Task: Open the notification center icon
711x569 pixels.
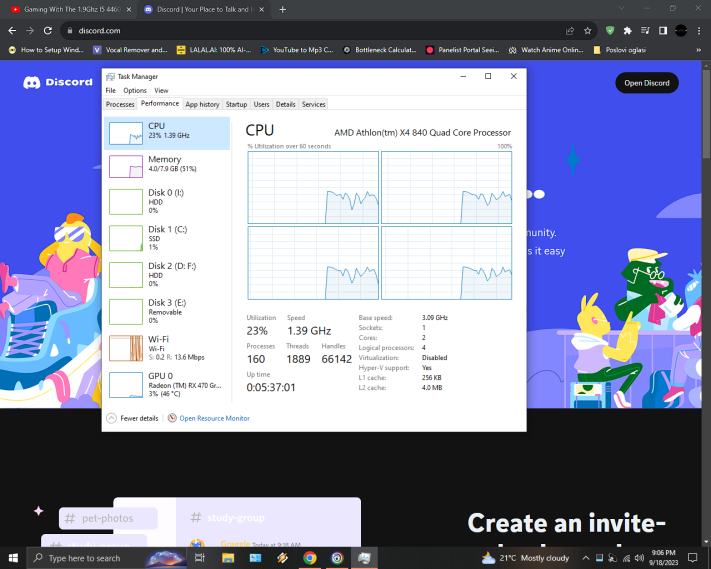Action: 692,558
